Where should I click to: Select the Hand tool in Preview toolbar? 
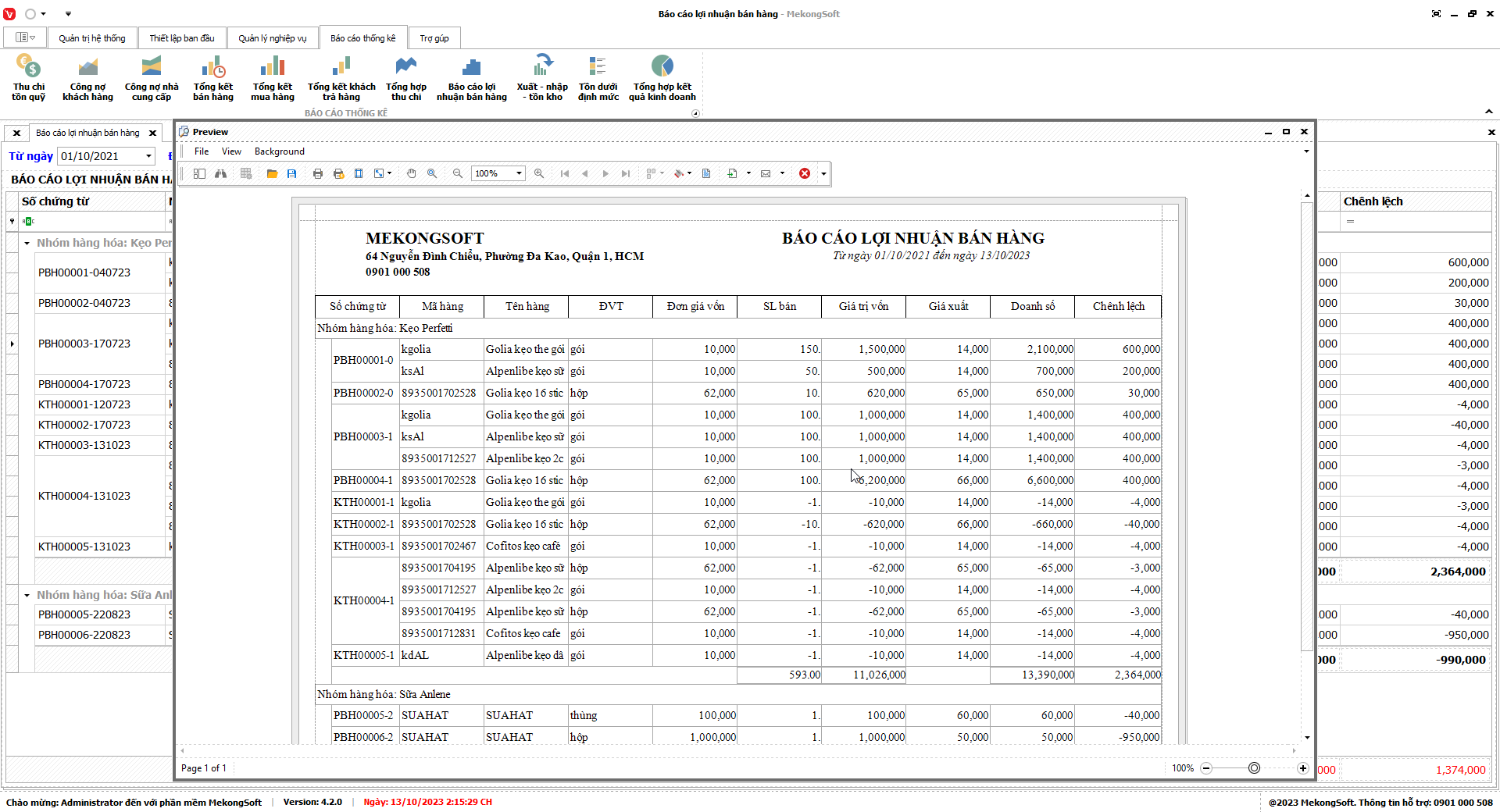[412, 173]
